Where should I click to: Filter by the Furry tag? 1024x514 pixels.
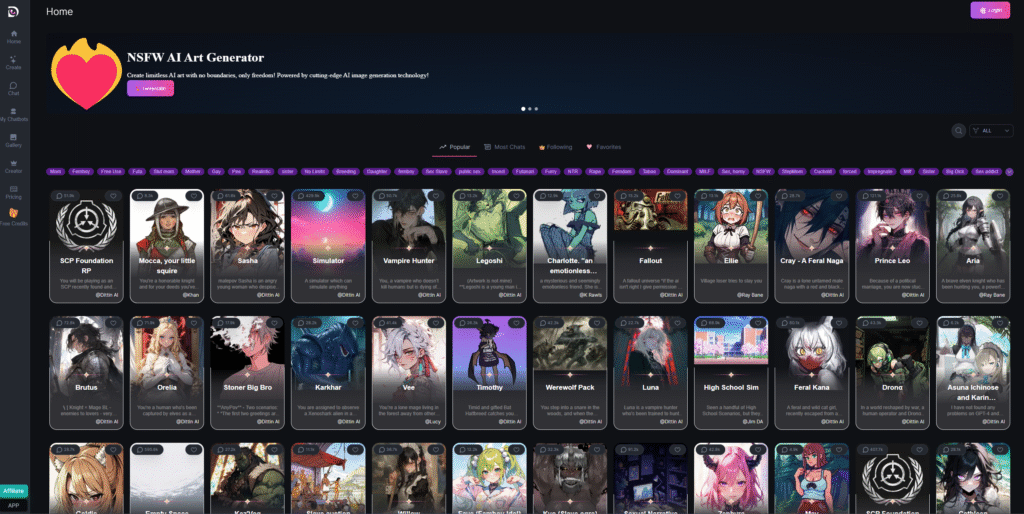pyautogui.click(x=551, y=172)
